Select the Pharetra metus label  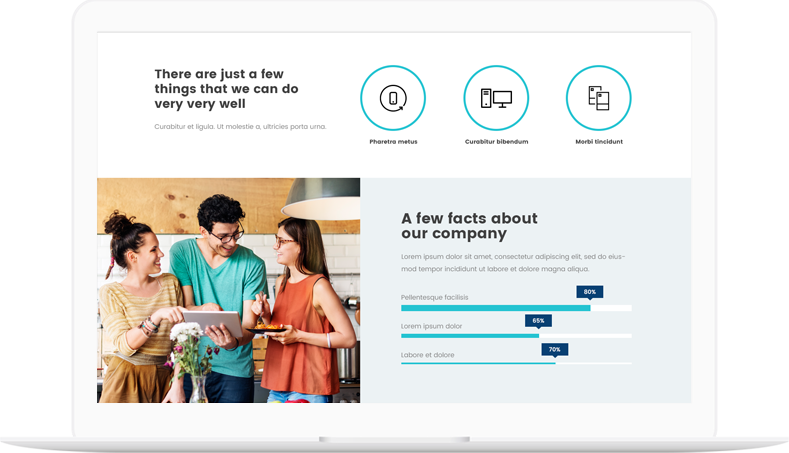pos(393,142)
